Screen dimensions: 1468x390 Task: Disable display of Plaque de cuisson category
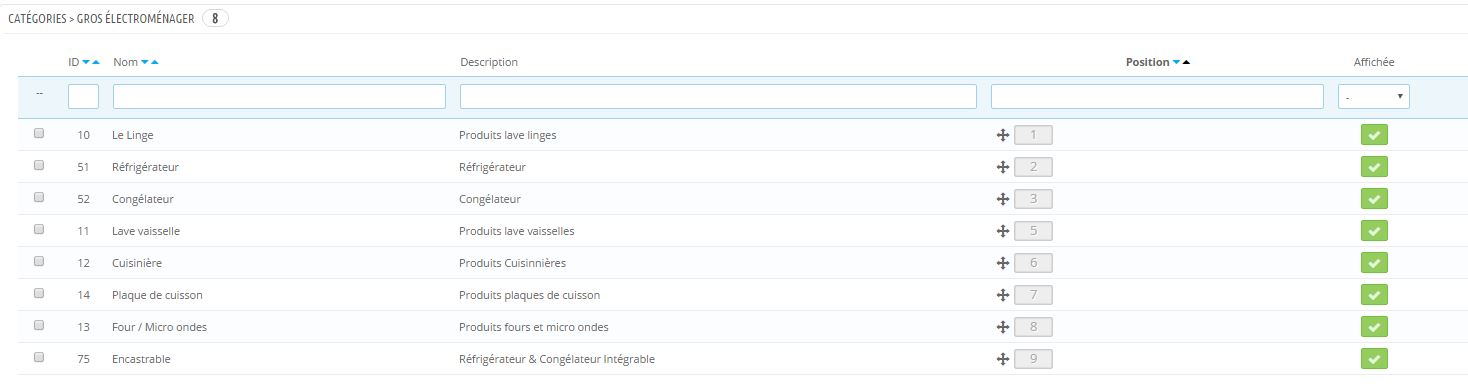pos(1374,295)
